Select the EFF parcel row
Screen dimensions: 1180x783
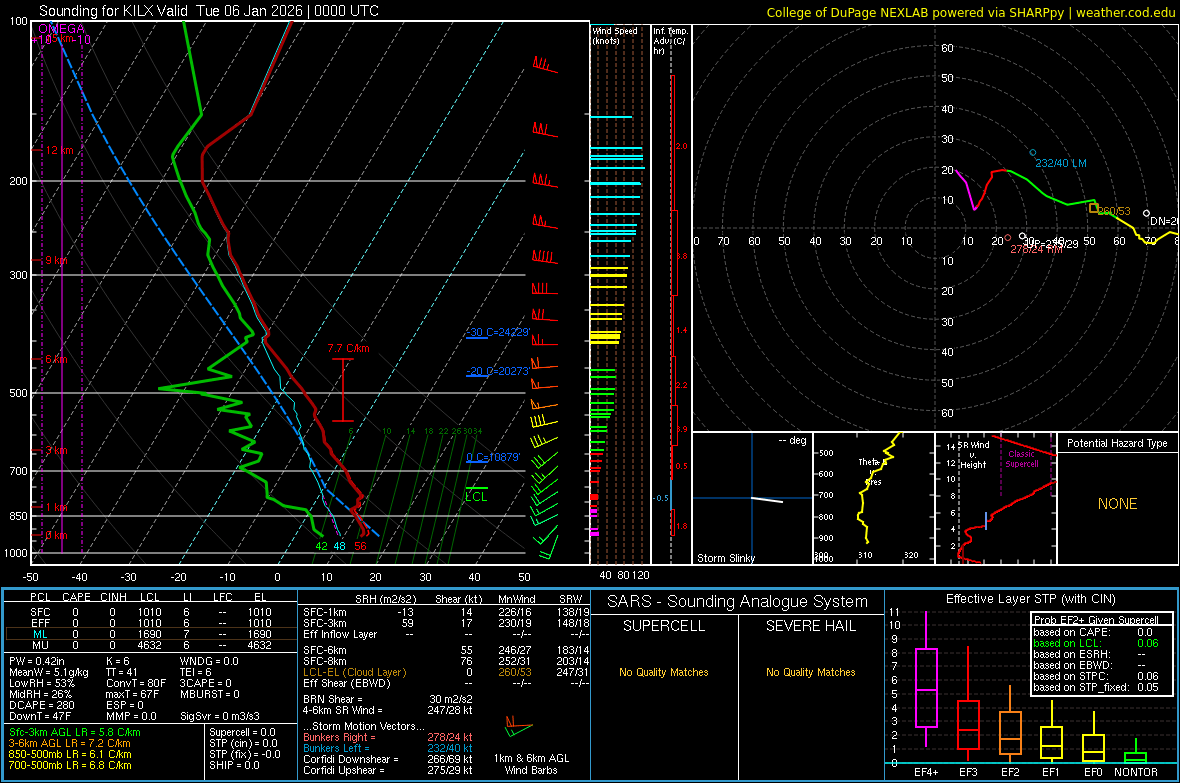(151, 623)
